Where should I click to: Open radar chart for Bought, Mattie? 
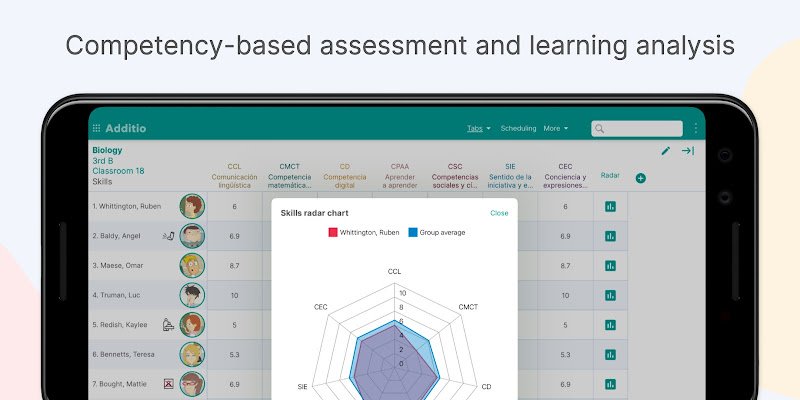pyautogui.click(x=610, y=384)
